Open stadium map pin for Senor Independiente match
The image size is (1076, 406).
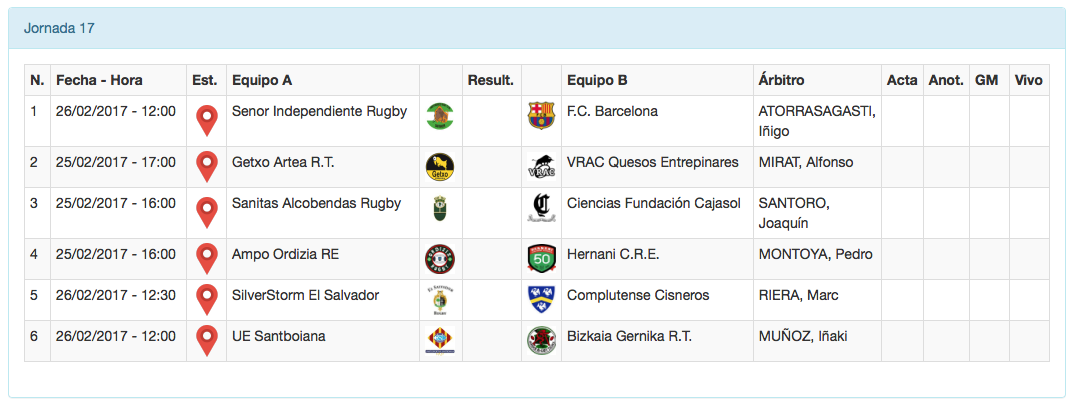[206, 120]
